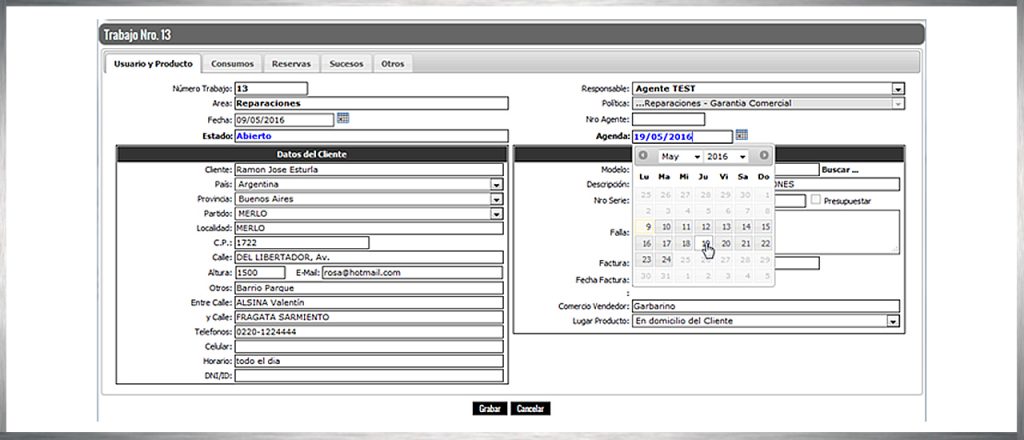The height and width of the screenshot is (440, 1024).
Task: Switch to the Sucesos tab
Action: (x=346, y=64)
